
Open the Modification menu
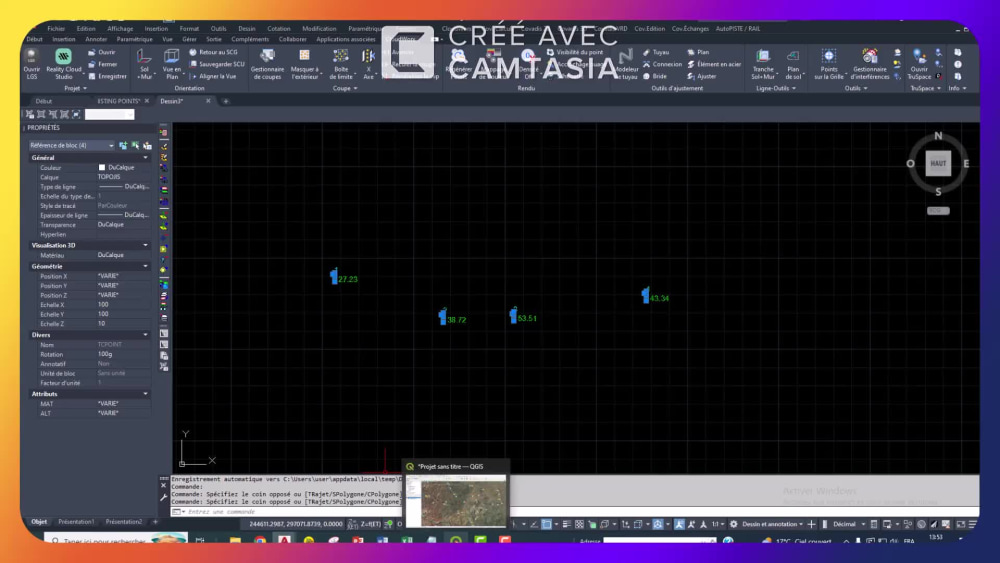point(319,29)
